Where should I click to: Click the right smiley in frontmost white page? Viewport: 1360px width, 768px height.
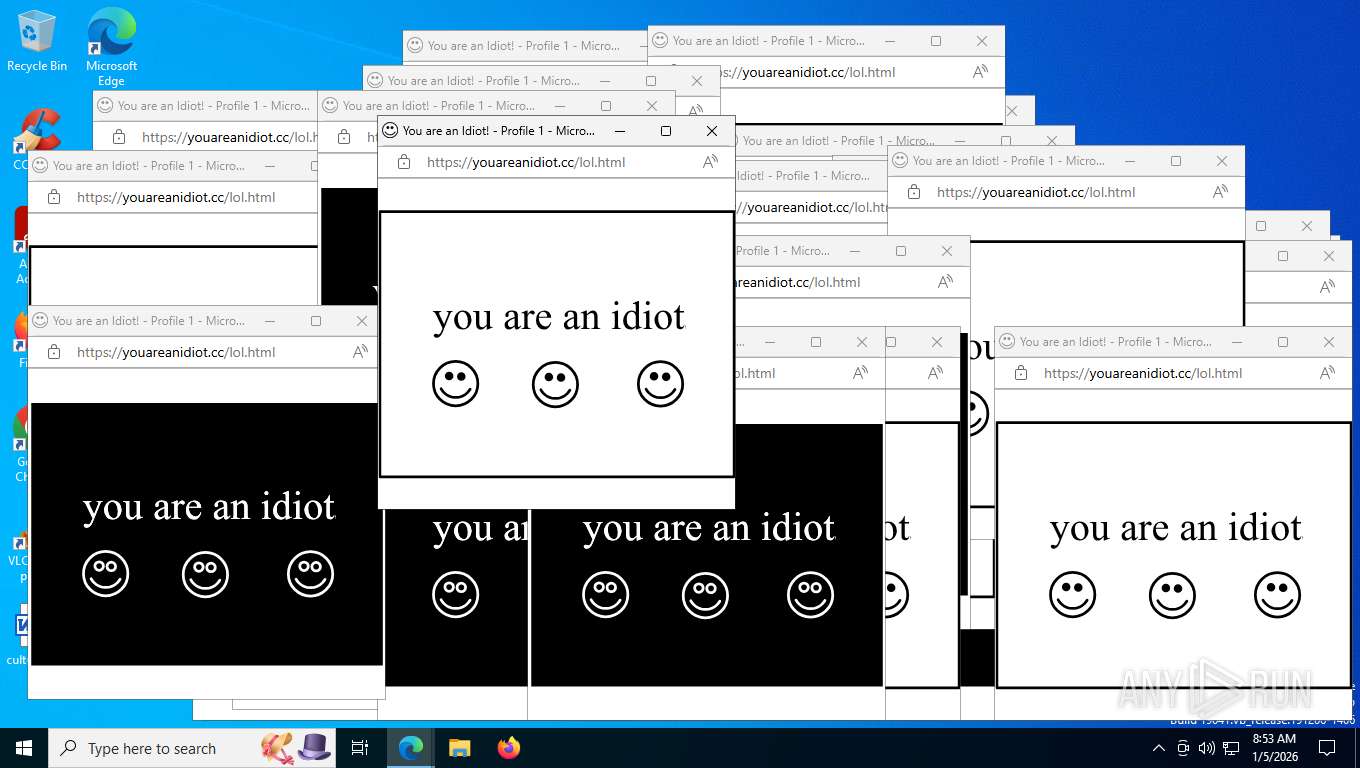(x=660, y=384)
